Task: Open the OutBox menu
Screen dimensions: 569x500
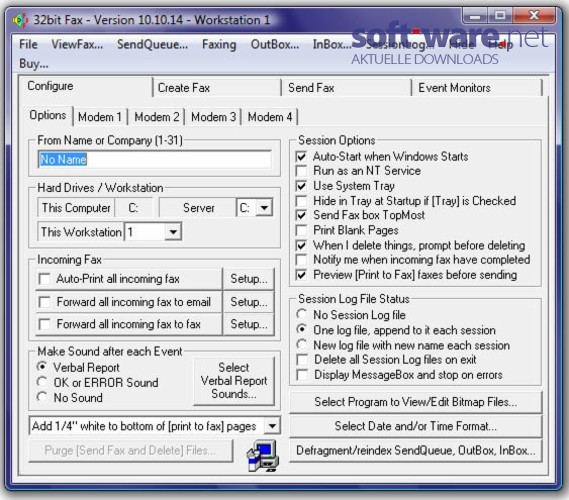Action: click(x=275, y=44)
